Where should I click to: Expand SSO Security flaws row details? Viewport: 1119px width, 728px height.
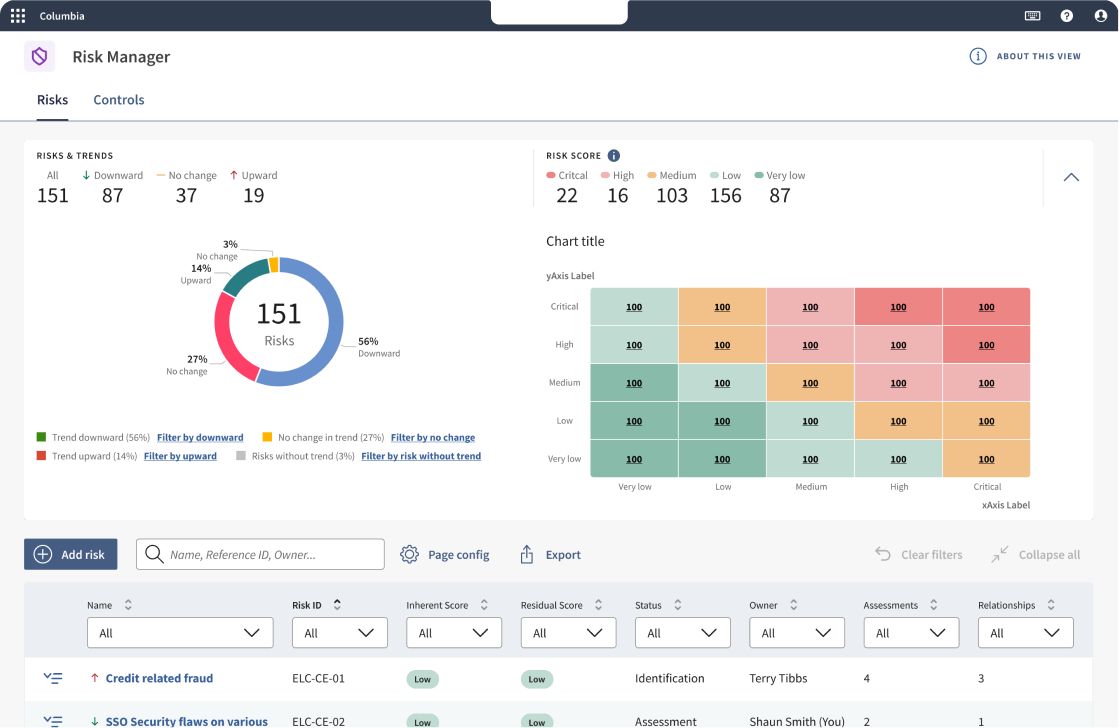tap(53, 721)
